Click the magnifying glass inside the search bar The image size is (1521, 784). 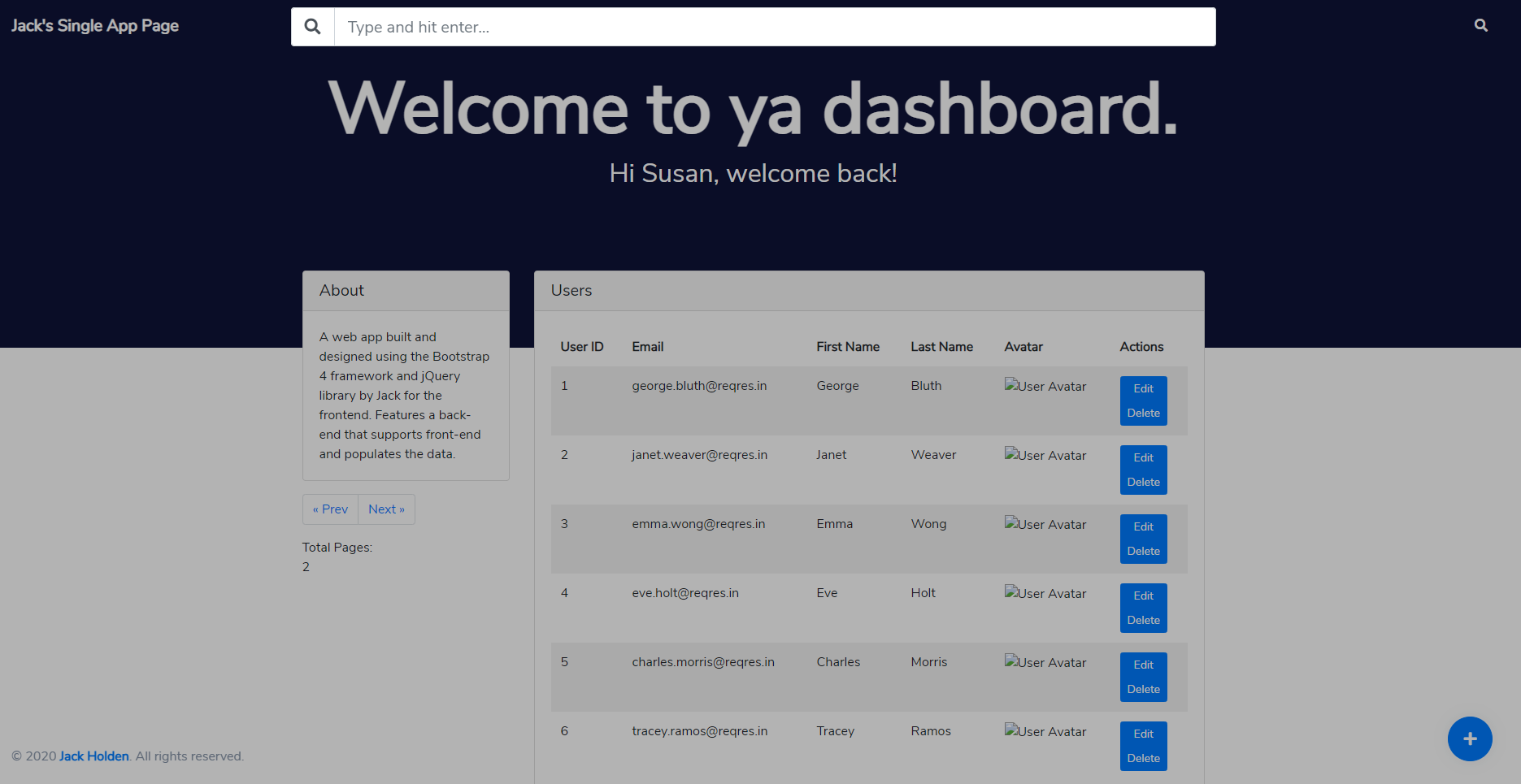coord(312,26)
